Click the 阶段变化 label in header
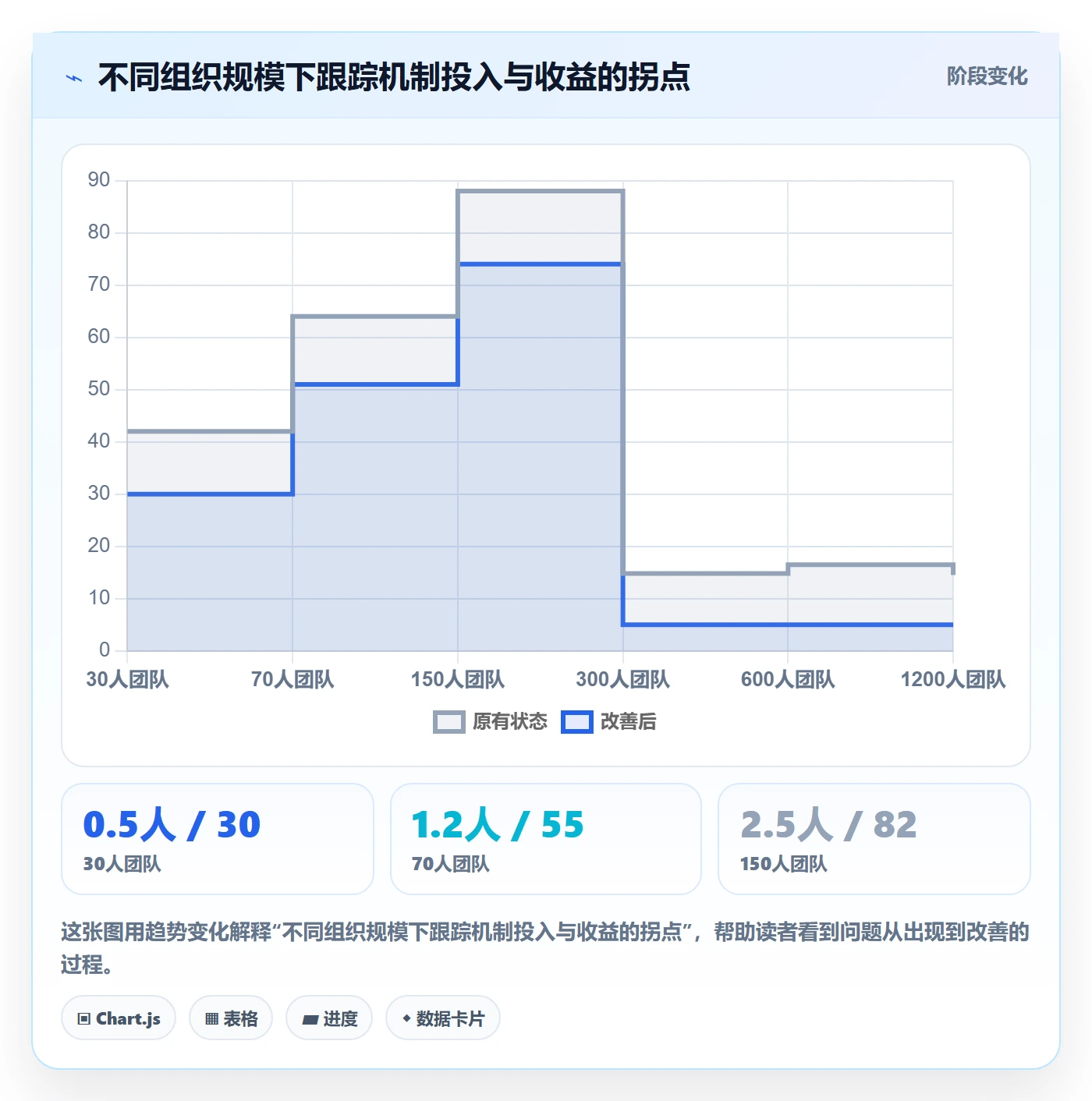The height and width of the screenshot is (1101, 1092). [987, 76]
